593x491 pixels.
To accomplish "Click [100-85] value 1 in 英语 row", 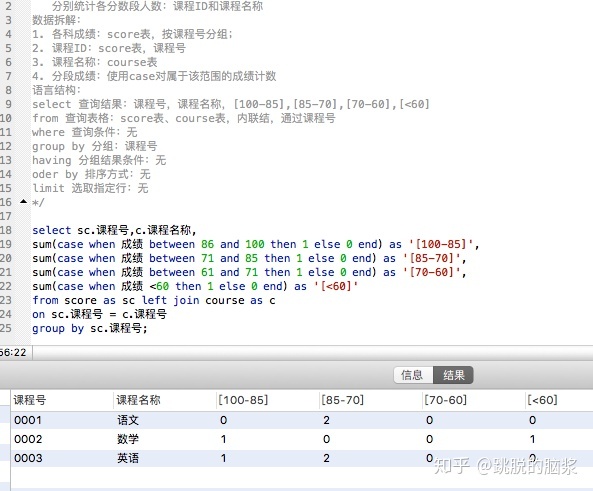I will 224,458.
